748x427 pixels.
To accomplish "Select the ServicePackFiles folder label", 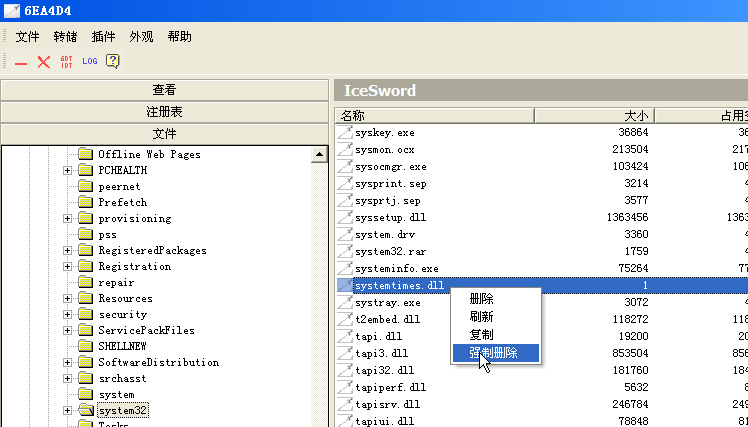I will (x=146, y=330).
